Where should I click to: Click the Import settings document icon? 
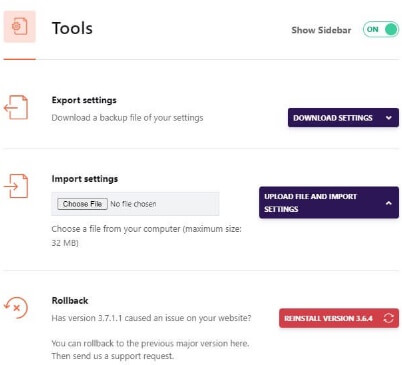pyautogui.click(x=16, y=186)
